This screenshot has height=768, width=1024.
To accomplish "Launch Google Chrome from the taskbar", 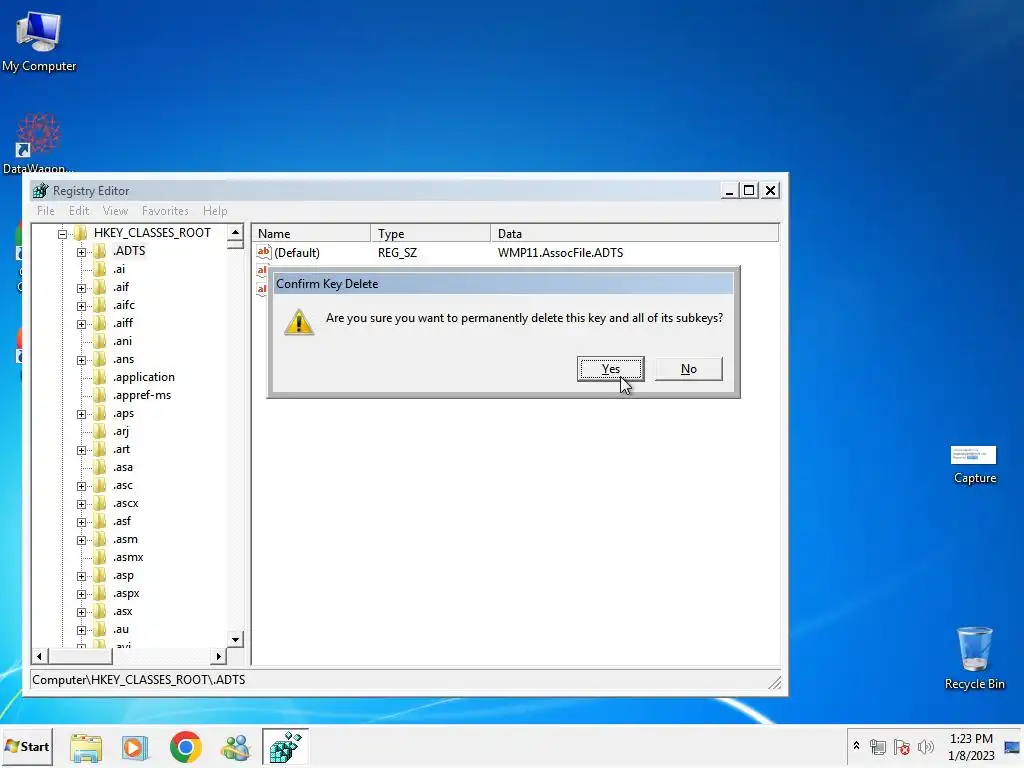I will (185, 747).
